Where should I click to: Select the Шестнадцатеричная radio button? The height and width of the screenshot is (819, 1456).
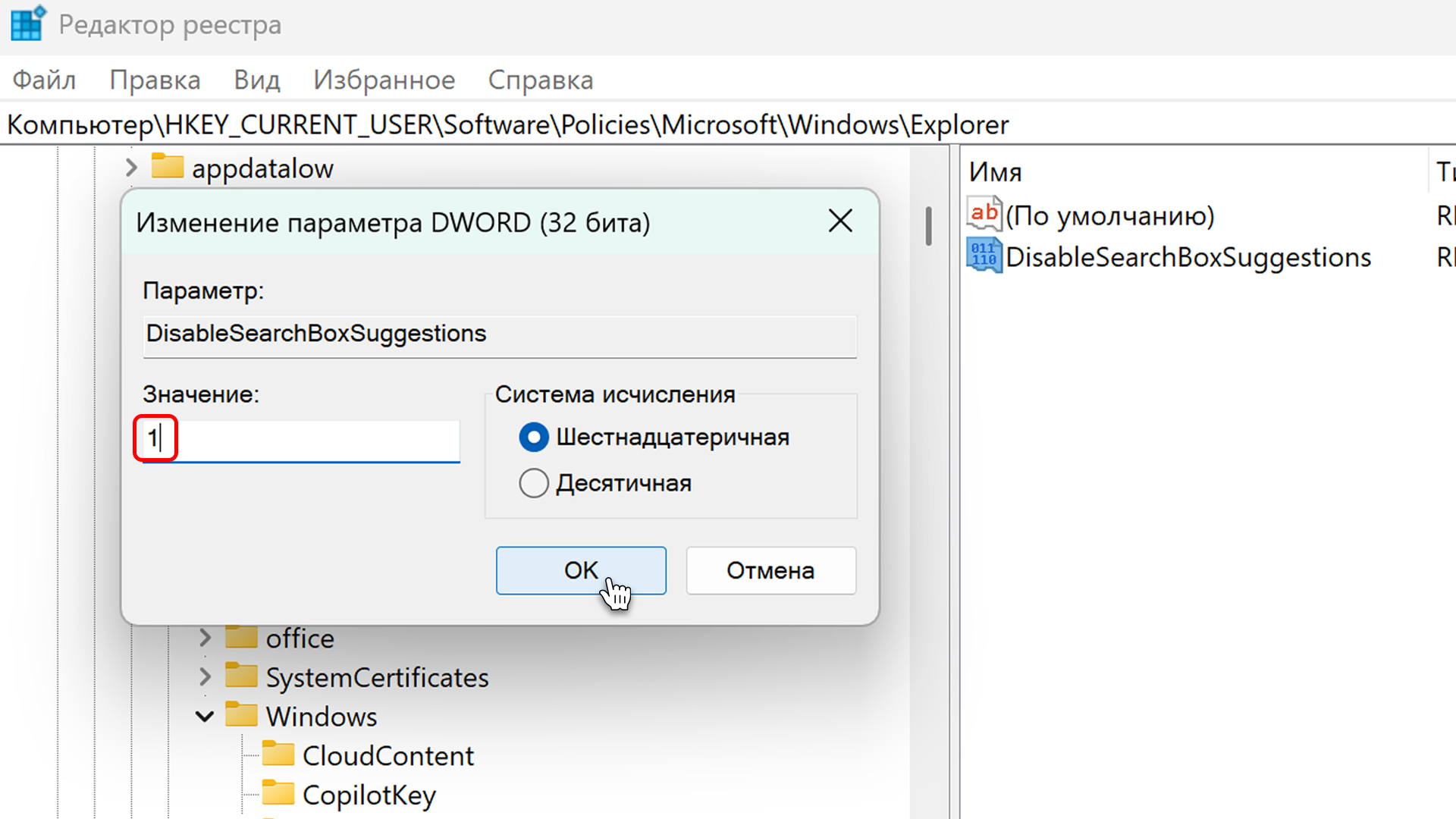pyautogui.click(x=534, y=437)
